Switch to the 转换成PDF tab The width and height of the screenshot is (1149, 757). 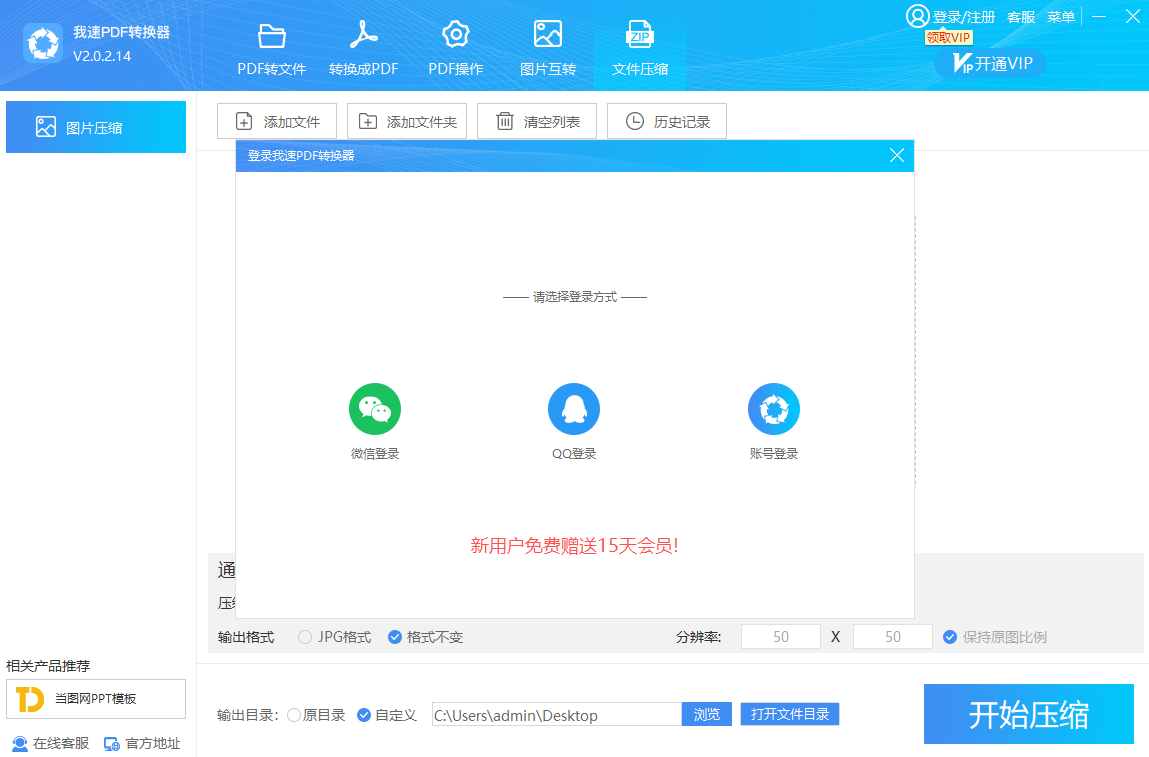point(363,48)
